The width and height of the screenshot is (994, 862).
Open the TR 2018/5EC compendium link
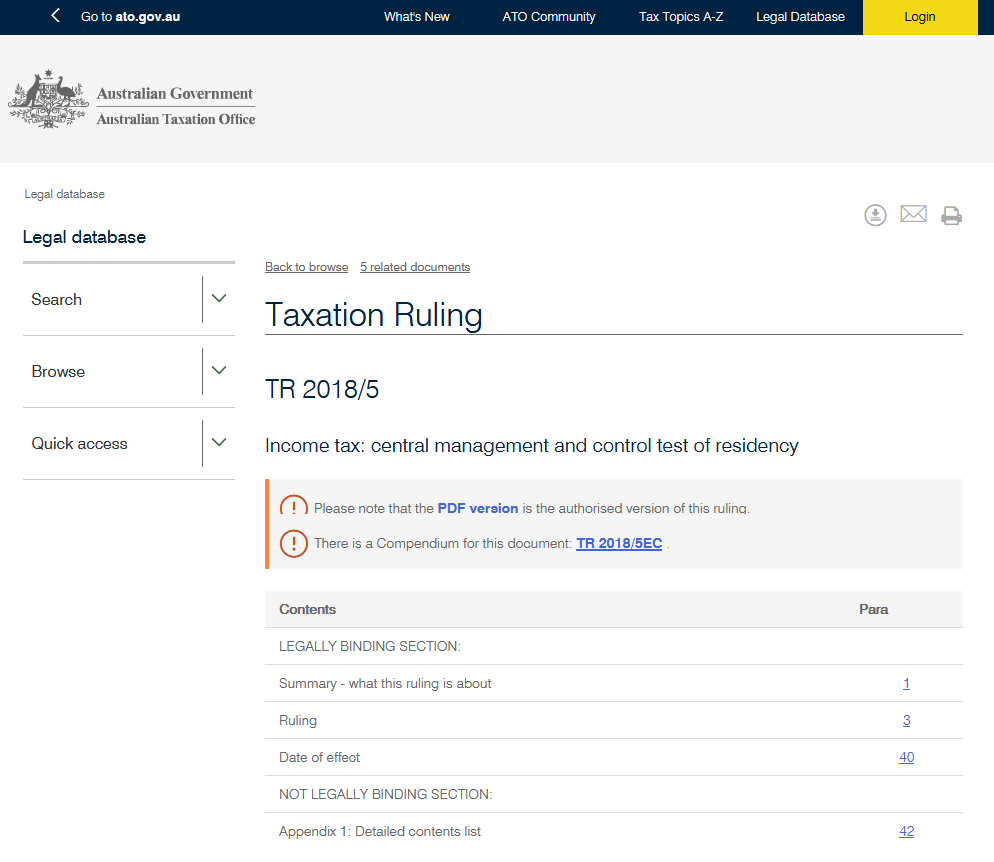point(619,544)
